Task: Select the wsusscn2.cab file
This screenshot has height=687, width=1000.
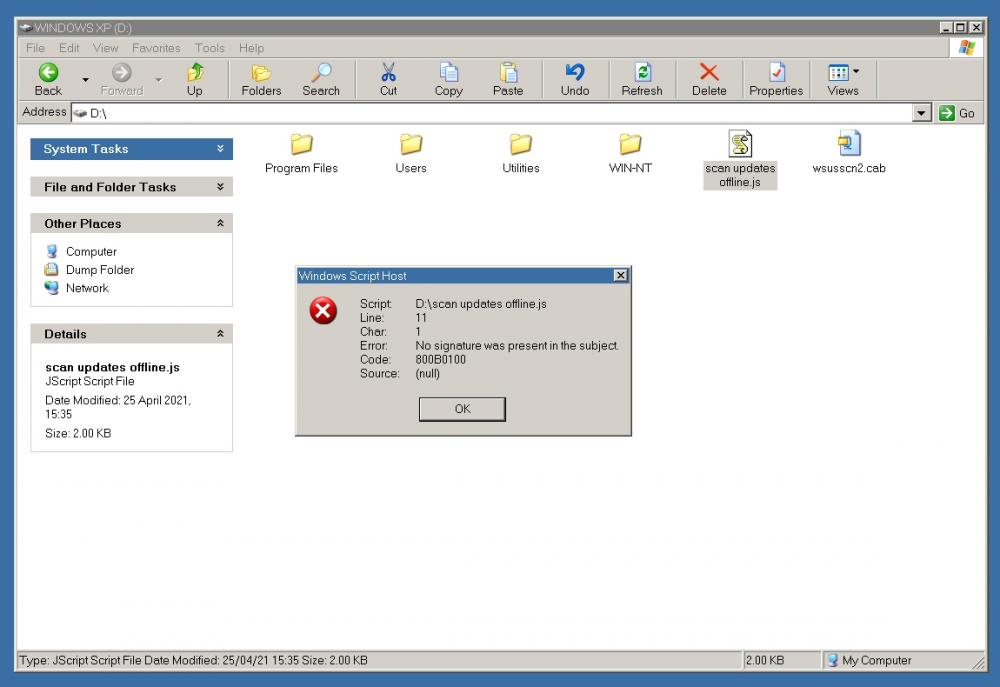Action: [848, 145]
